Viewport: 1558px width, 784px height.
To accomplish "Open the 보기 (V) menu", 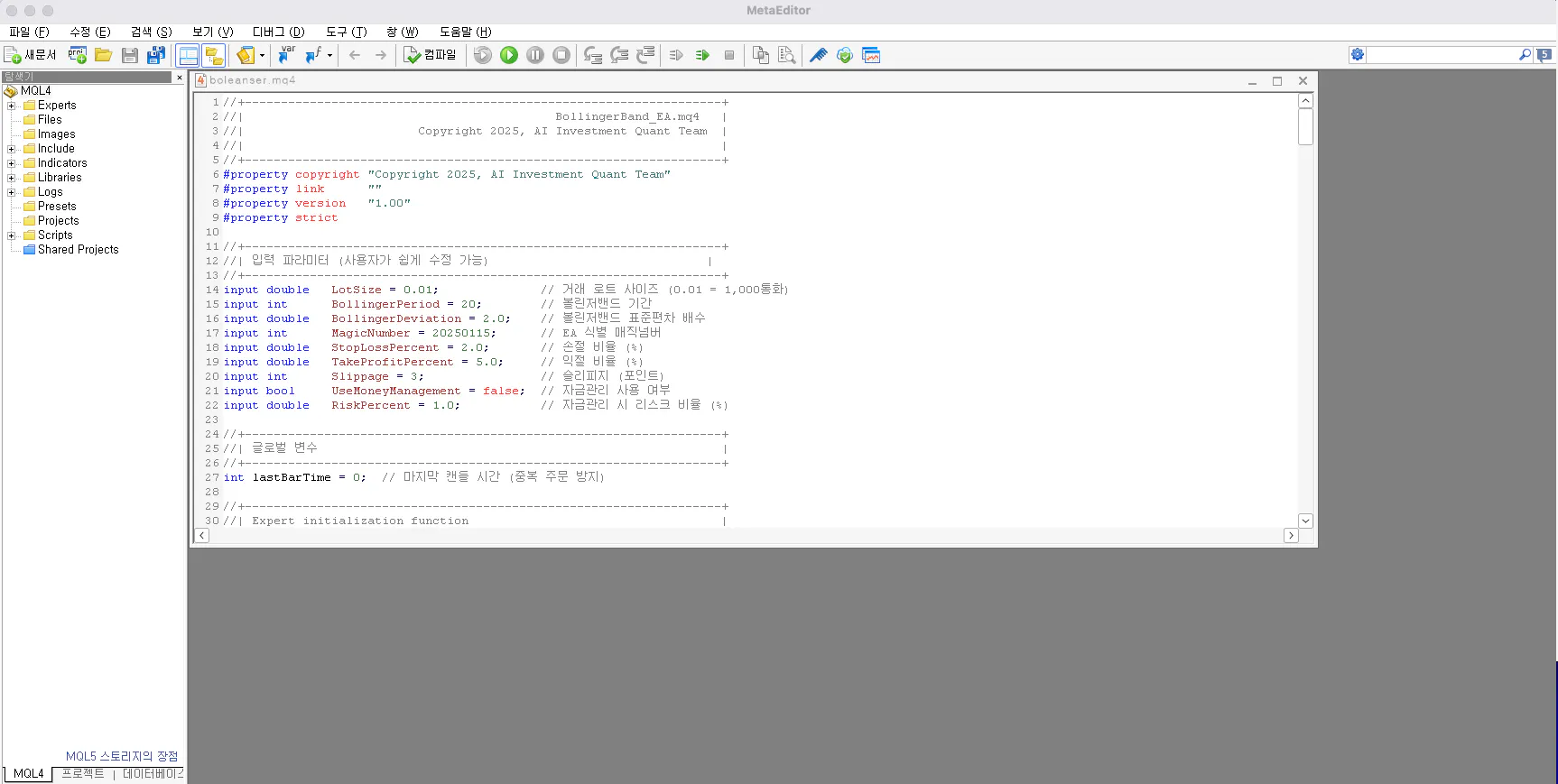I will coord(213,32).
